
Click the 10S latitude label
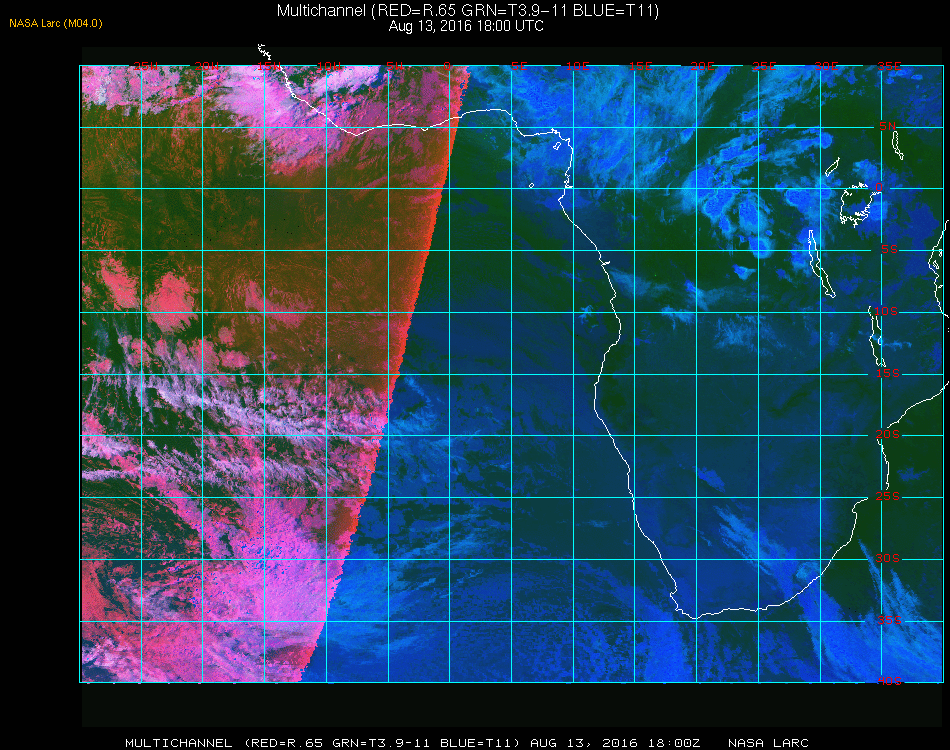pyautogui.click(x=886, y=311)
